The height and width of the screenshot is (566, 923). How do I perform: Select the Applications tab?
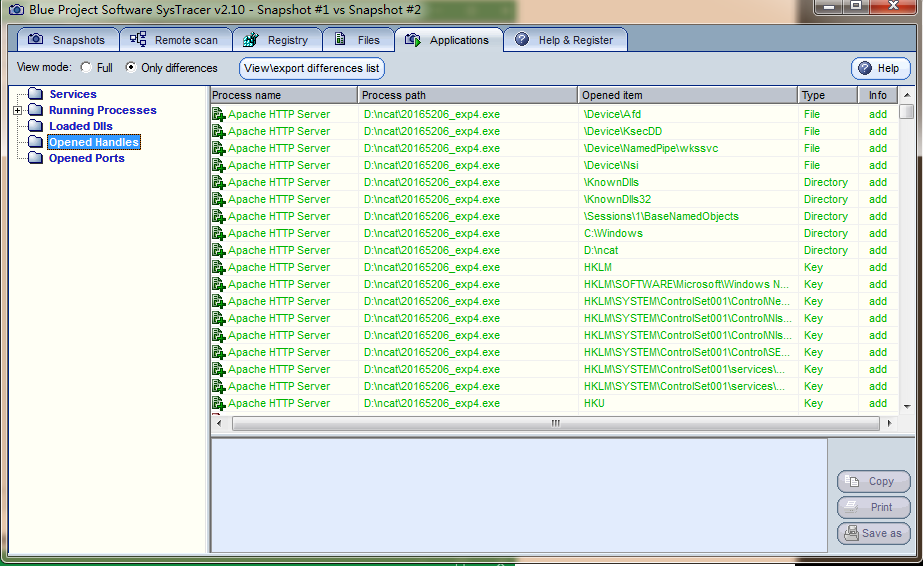pos(449,40)
